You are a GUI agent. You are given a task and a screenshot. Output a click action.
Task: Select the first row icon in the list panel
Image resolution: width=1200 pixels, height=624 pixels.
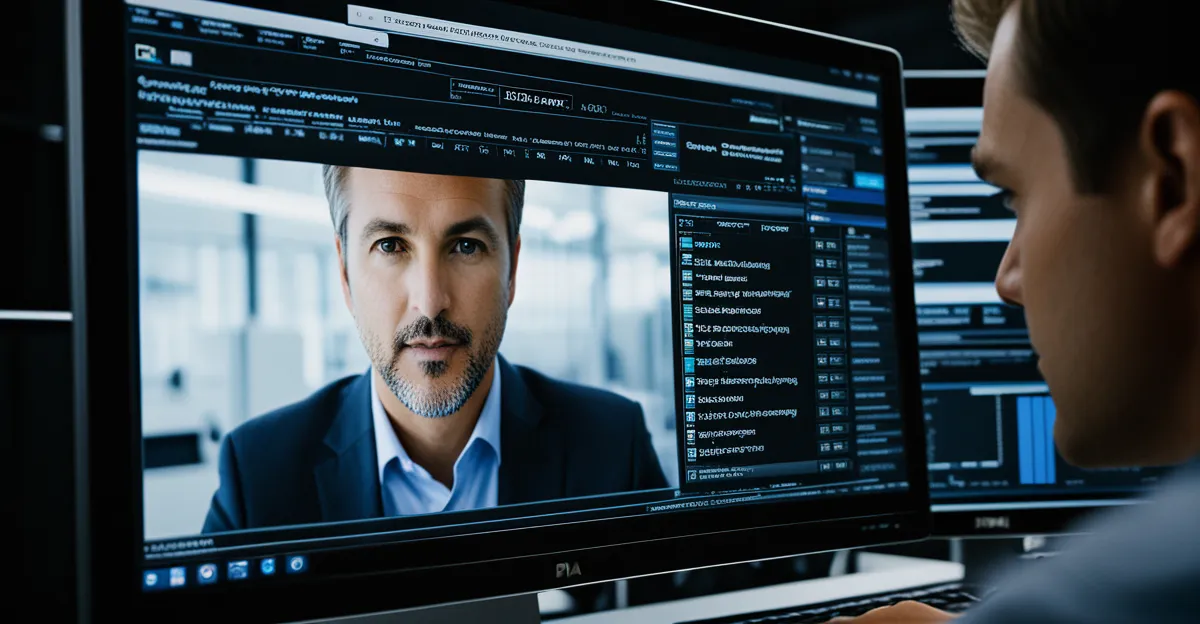[686, 243]
